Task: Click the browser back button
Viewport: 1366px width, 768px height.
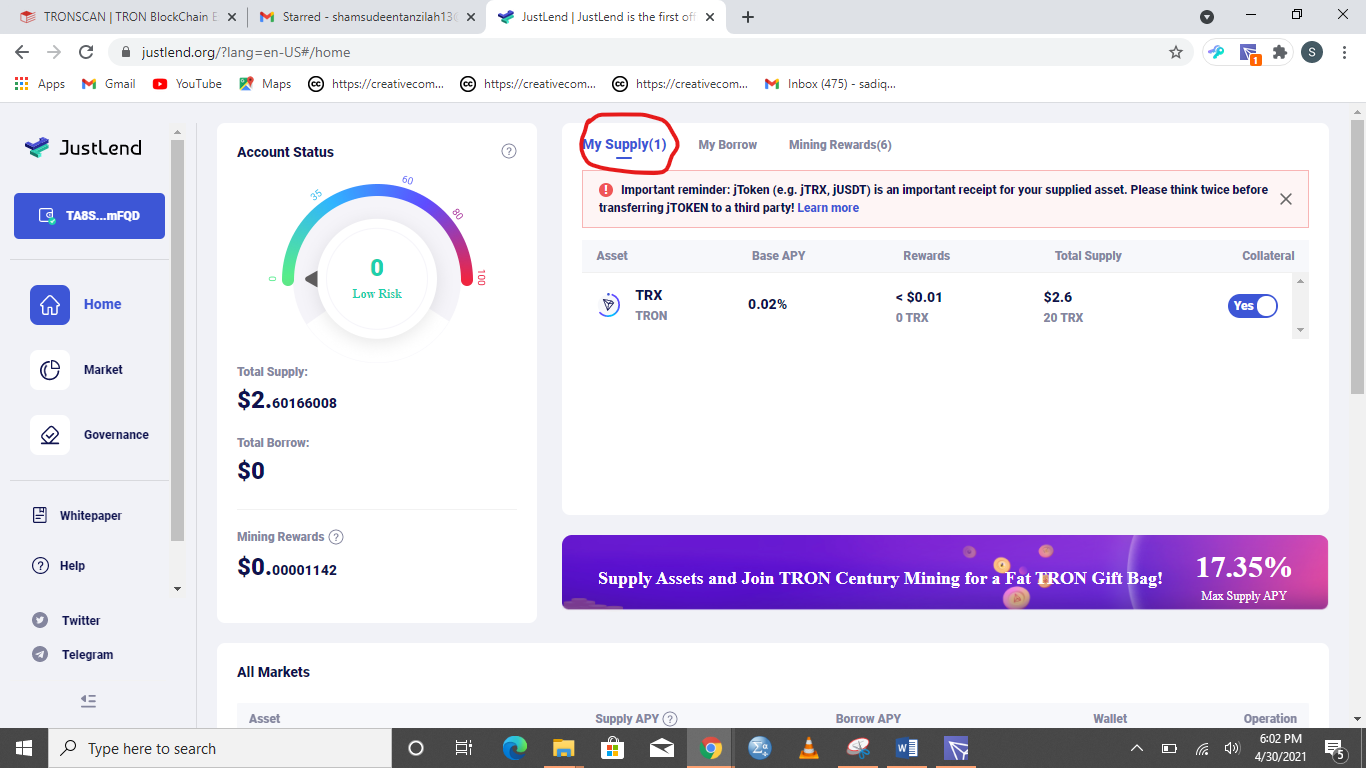Action: click(x=22, y=52)
